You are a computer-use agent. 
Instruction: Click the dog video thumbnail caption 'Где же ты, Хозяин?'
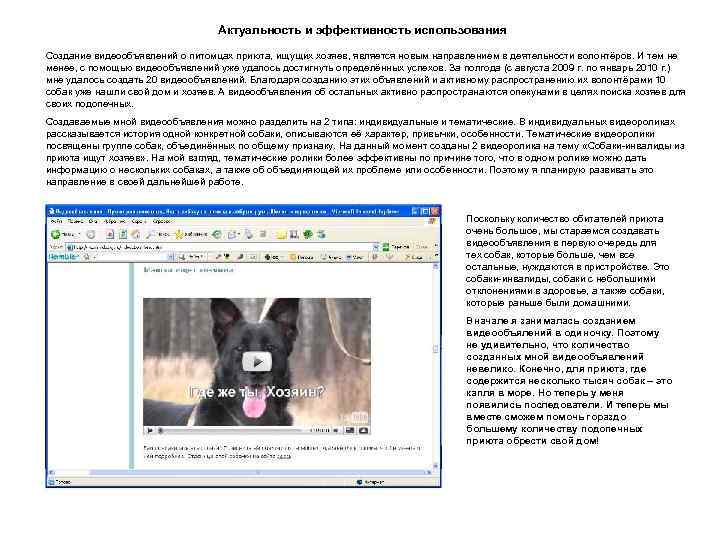pos(257,392)
